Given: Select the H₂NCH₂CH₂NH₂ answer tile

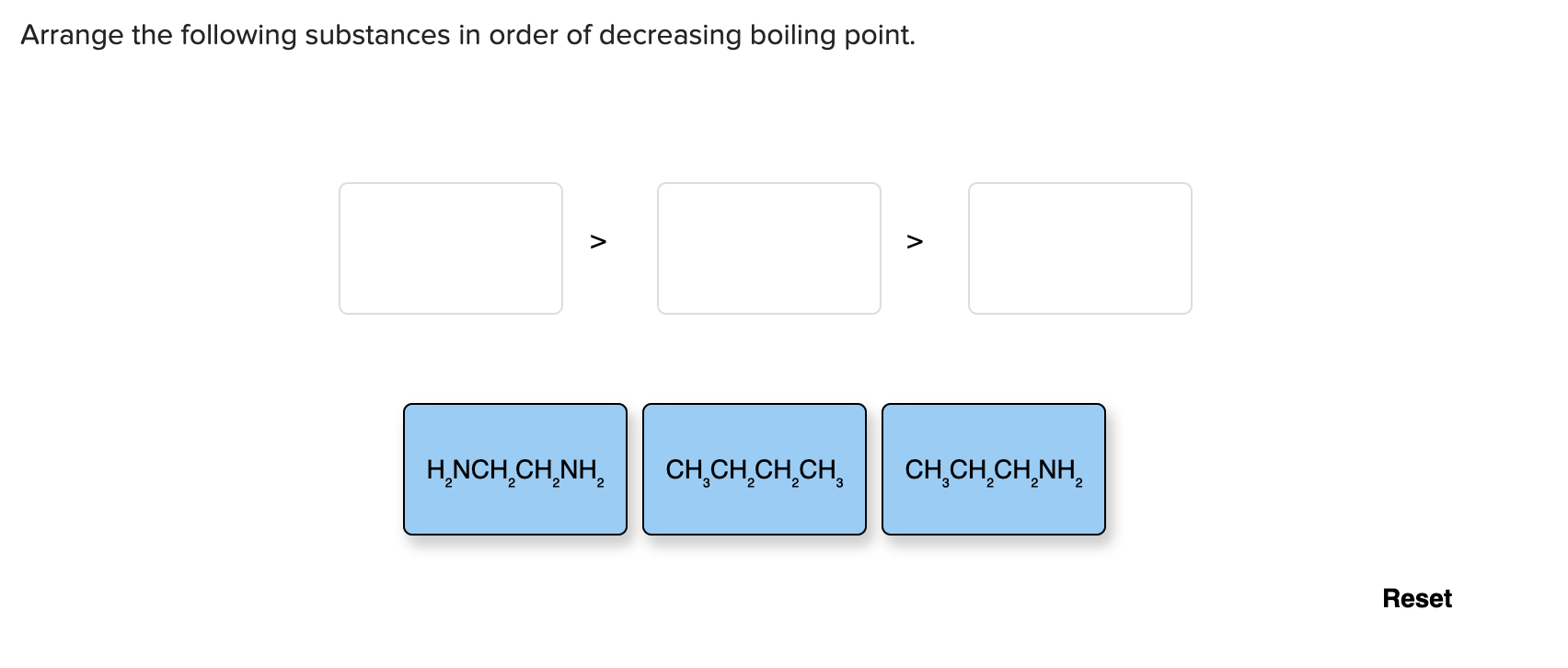Looking at the screenshot, I should coord(513,468).
